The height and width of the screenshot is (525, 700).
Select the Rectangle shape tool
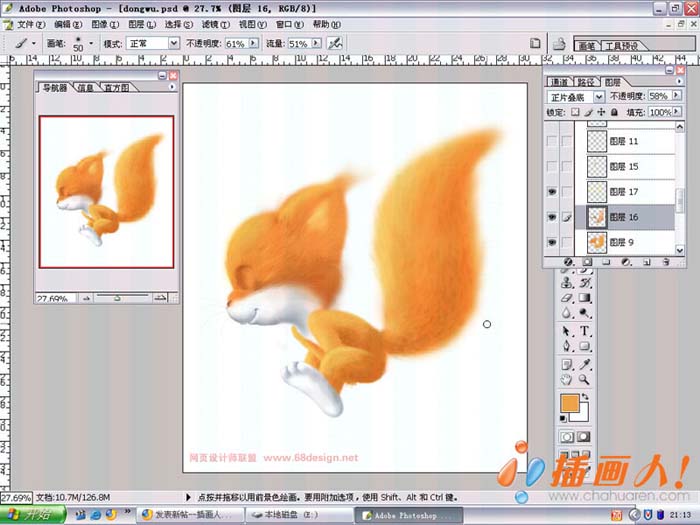(584, 346)
